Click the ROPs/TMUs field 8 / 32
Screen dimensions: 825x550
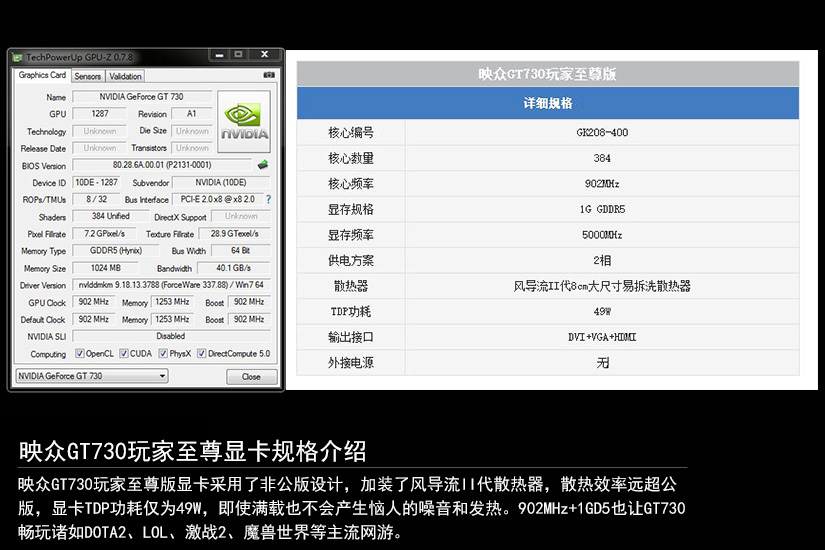pos(96,199)
